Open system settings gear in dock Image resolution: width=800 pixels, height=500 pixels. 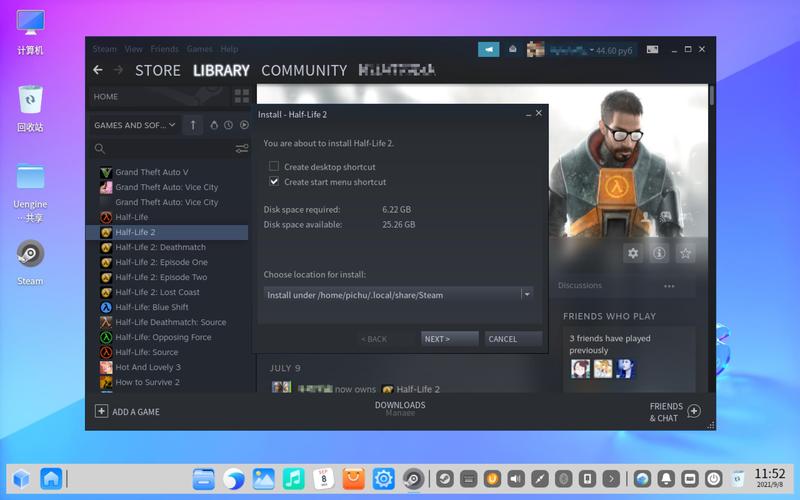click(383, 479)
